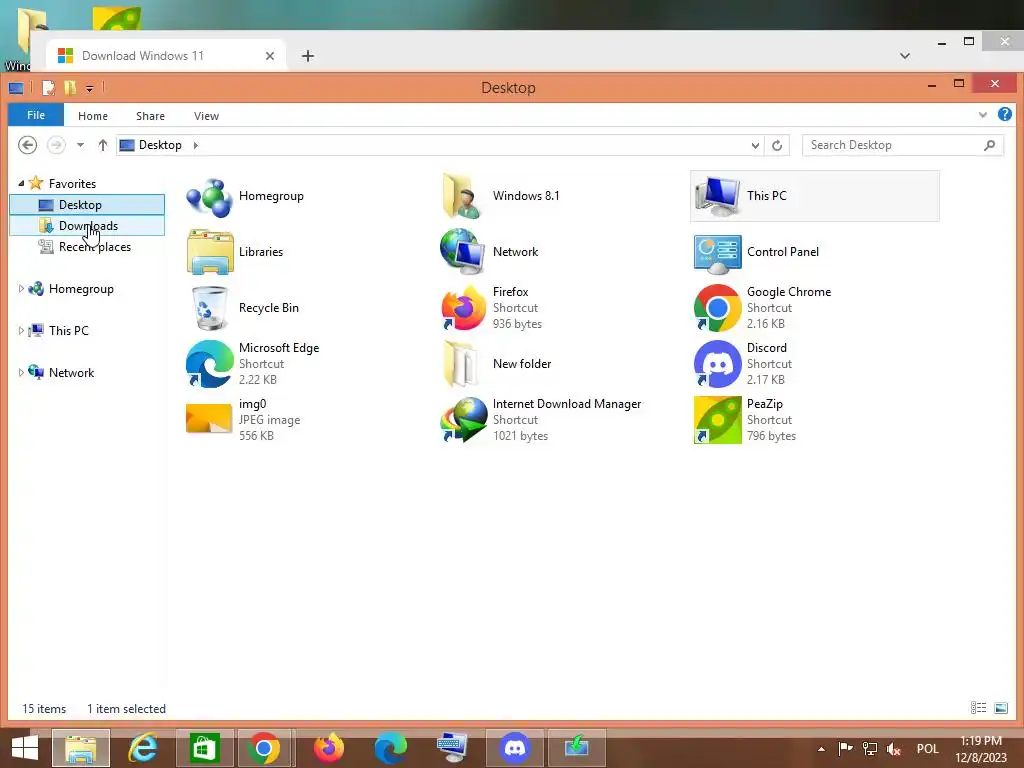Select Desktop under Favorites
The width and height of the screenshot is (1024, 768).
point(87,204)
